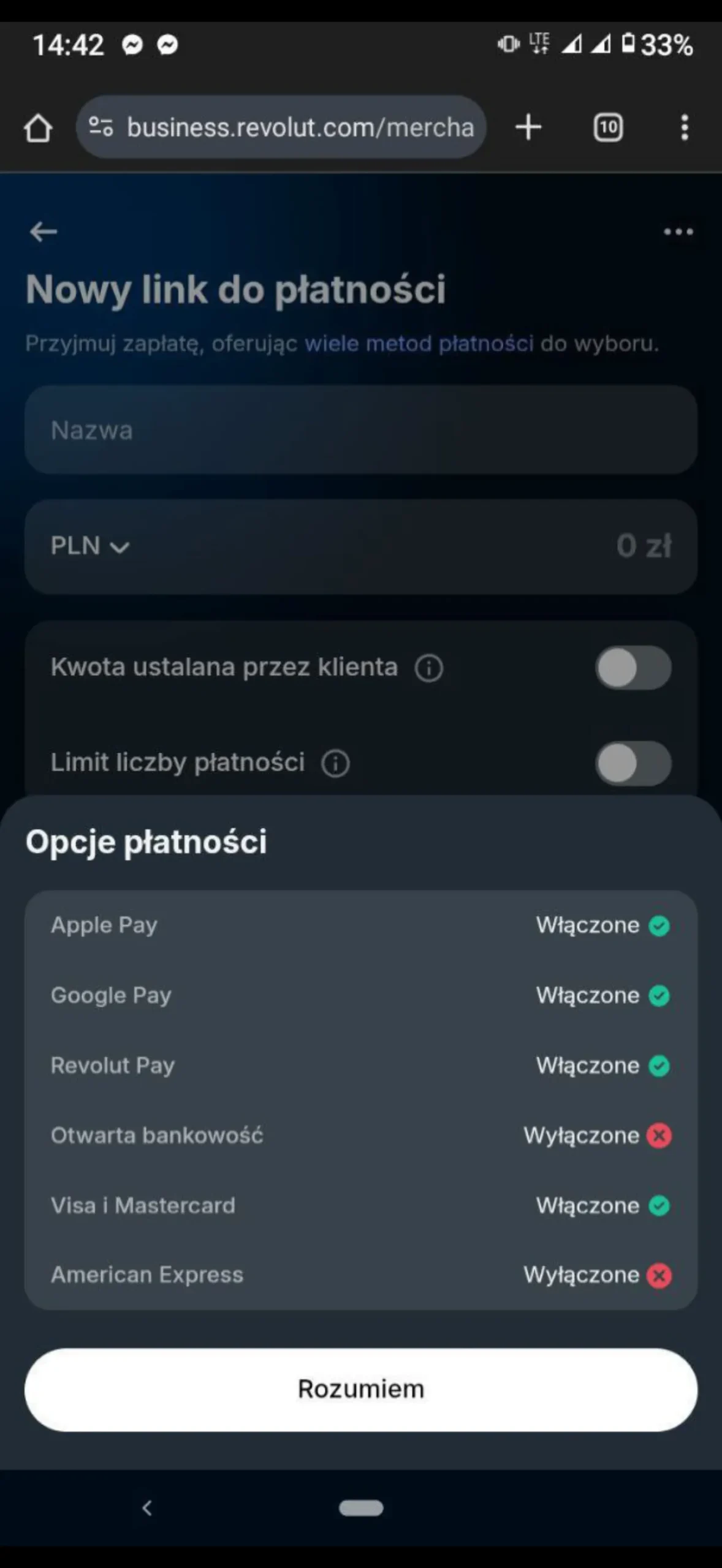Open the page's more options ellipsis
722x1568 pixels.
pyautogui.click(x=678, y=232)
